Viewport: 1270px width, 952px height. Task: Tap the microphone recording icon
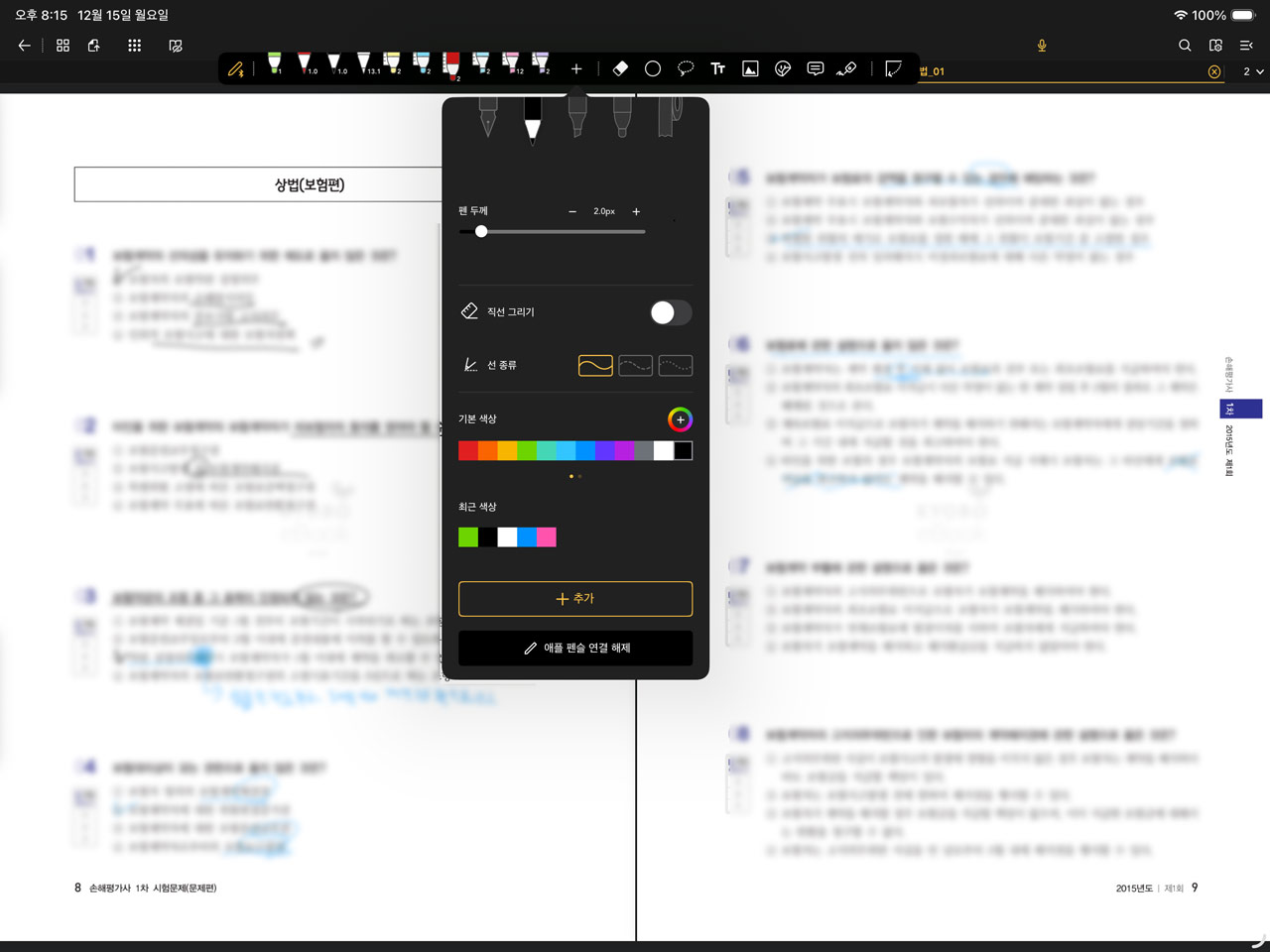(x=1042, y=46)
